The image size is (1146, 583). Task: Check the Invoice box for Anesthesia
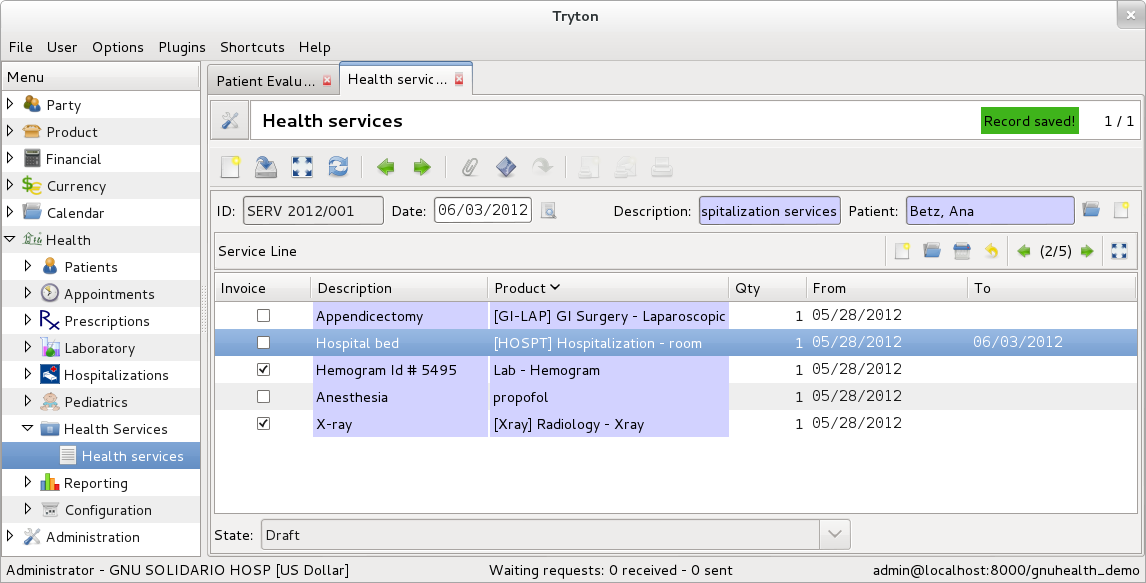(x=264, y=396)
